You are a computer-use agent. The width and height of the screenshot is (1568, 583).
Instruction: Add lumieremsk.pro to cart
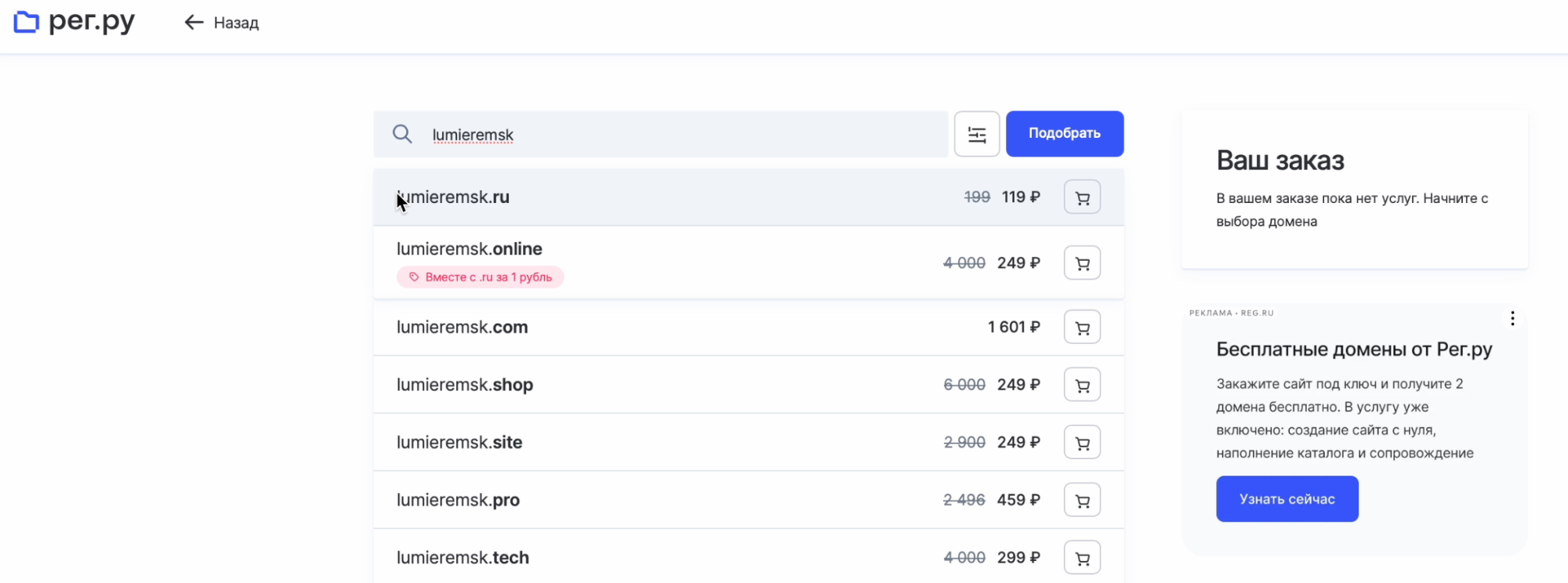[x=1082, y=500]
